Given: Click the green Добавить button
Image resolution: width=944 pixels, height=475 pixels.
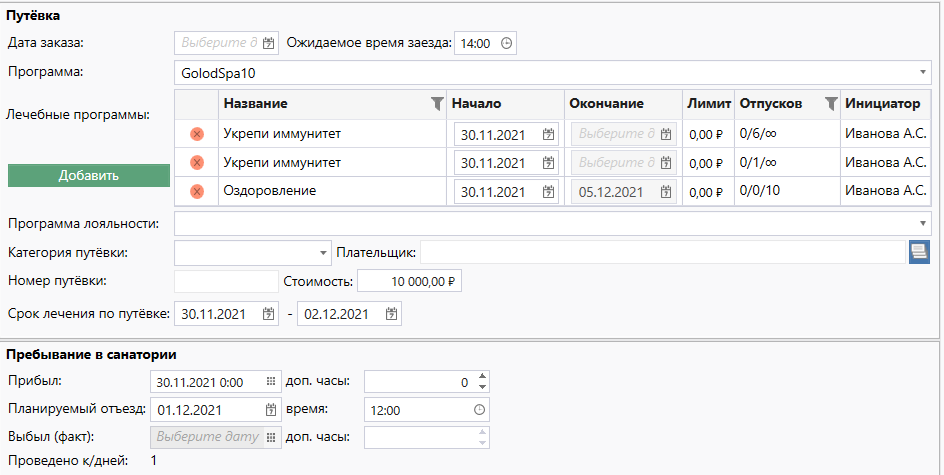Looking at the screenshot, I should (89, 175).
